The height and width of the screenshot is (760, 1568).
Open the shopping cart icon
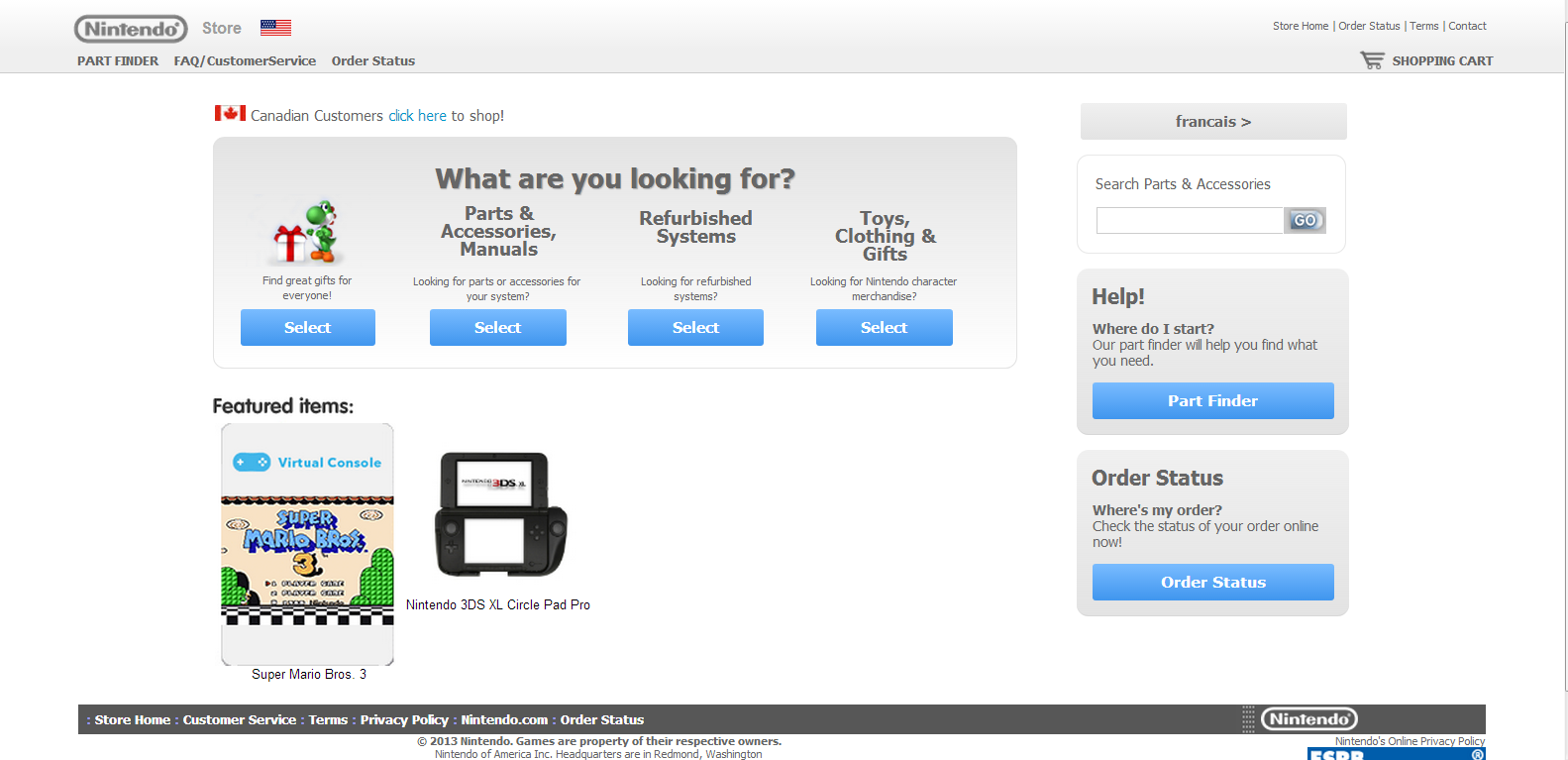[1372, 60]
